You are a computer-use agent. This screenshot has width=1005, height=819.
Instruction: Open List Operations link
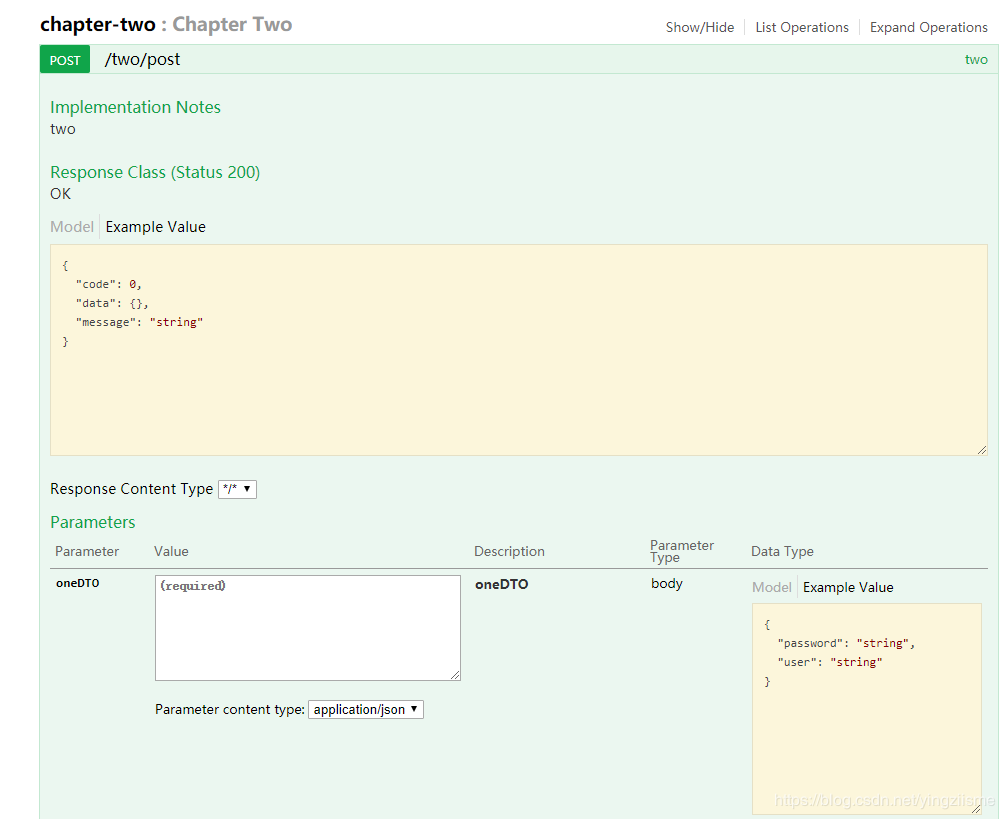(801, 28)
